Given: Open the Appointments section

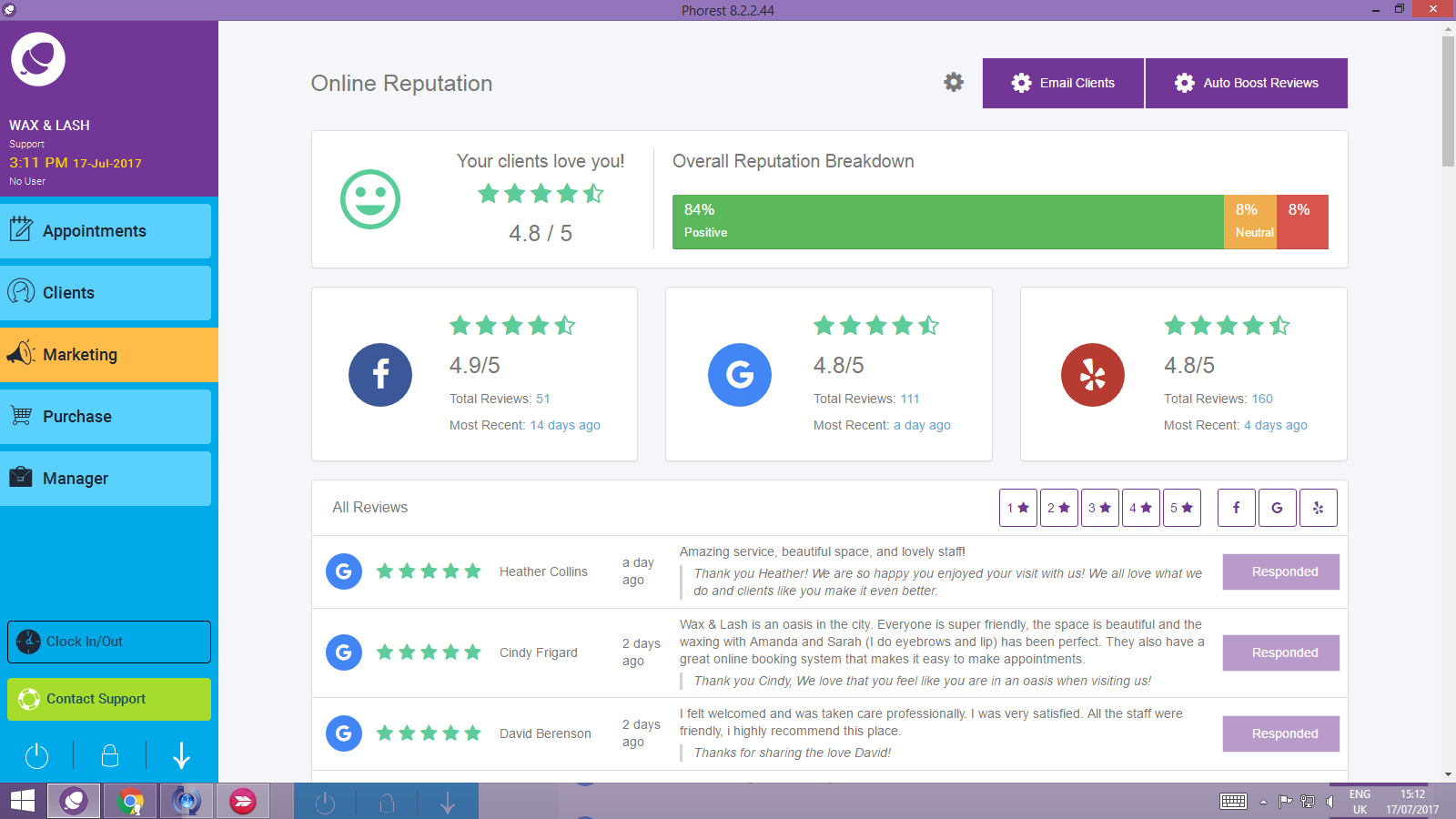Looking at the screenshot, I should (106, 231).
